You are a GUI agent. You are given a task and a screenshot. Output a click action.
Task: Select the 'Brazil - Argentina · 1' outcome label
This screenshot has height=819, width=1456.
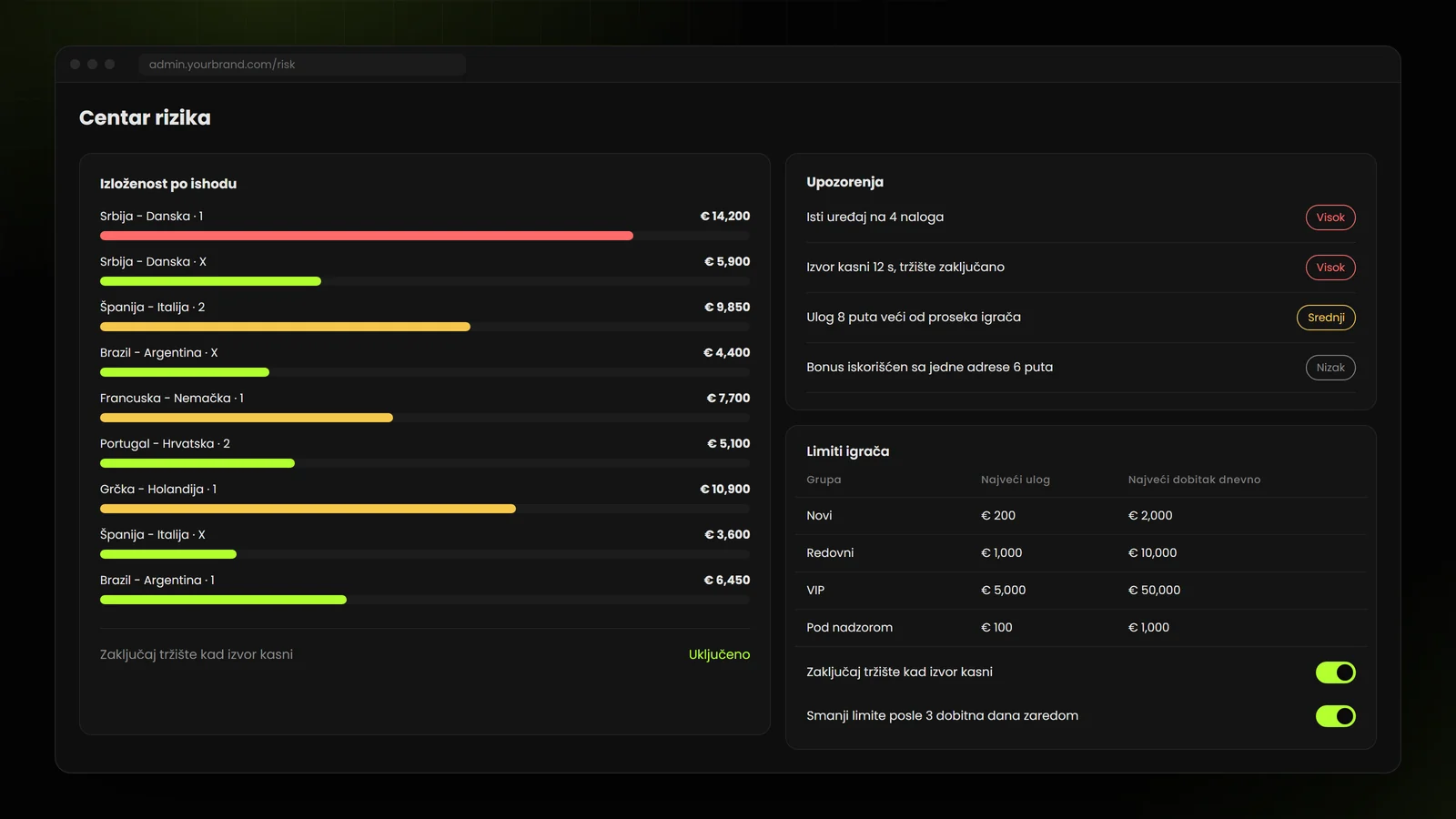coord(157,581)
